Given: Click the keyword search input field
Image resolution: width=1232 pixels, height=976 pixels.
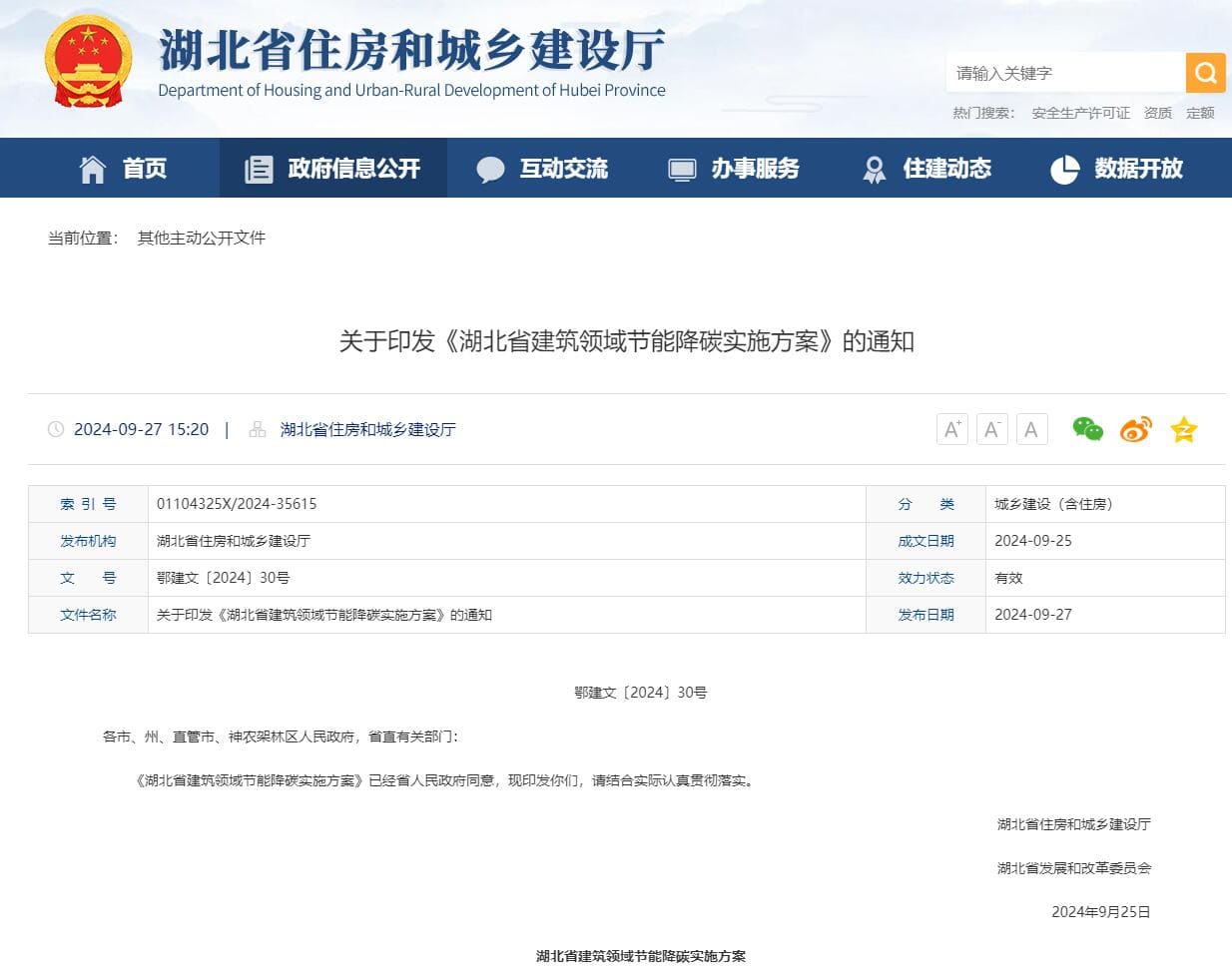Looking at the screenshot, I should (1064, 73).
